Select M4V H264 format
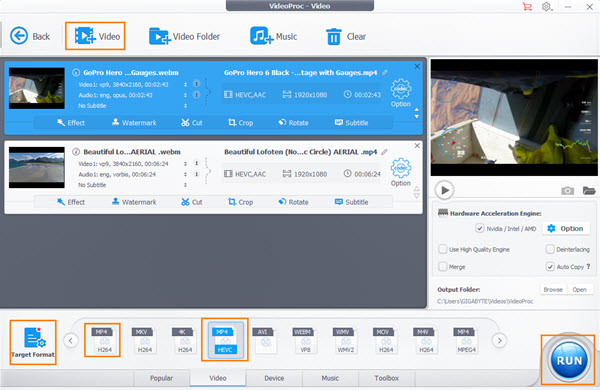Viewport: 600px width, 390px height. click(426, 340)
